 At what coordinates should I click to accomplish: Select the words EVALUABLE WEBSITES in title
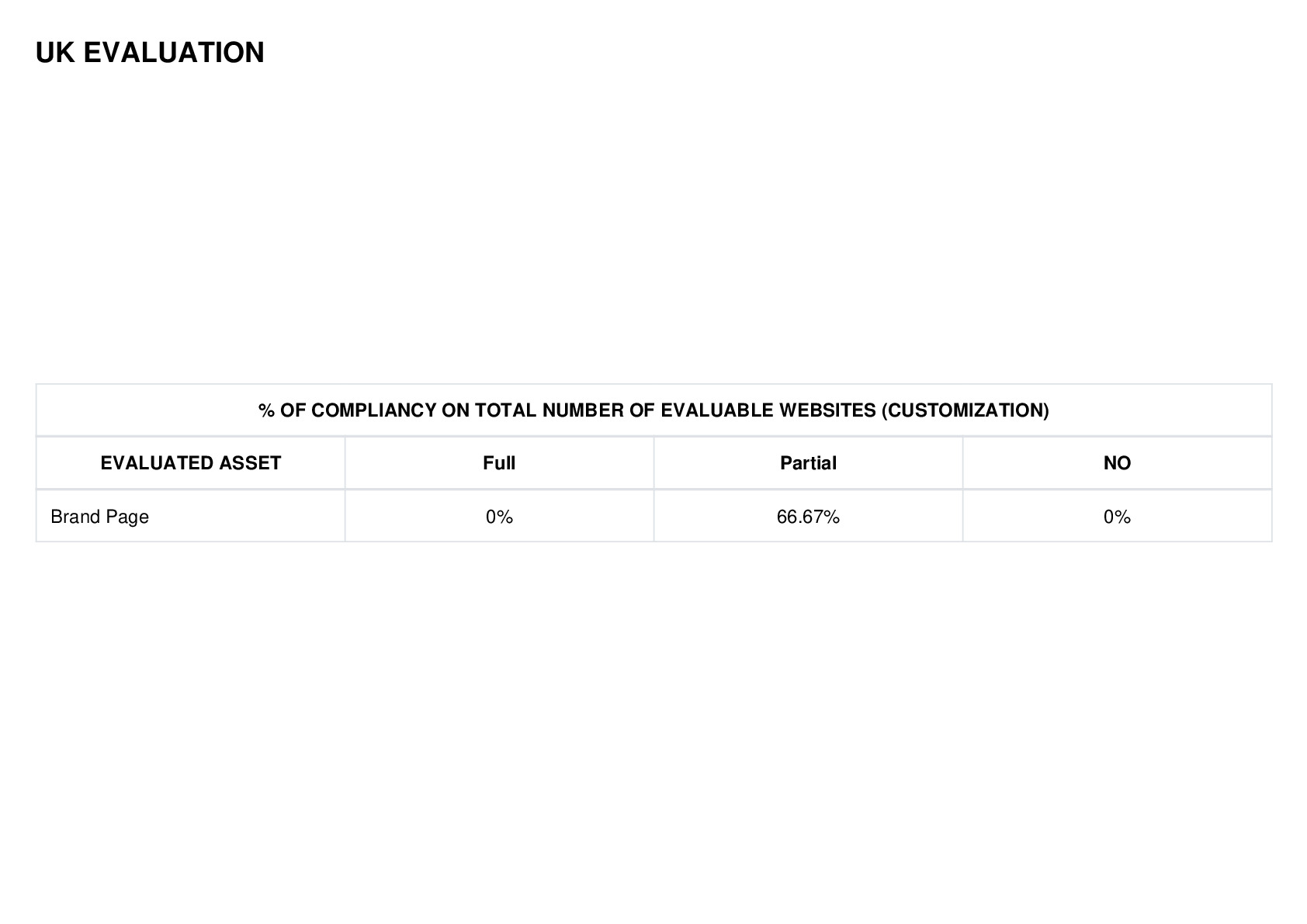(768, 410)
